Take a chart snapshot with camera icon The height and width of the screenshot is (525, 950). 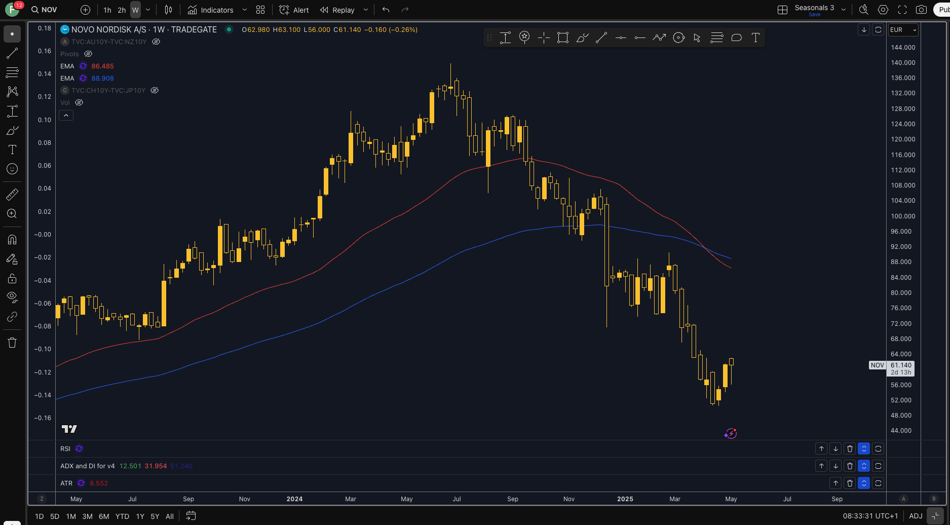(922, 10)
